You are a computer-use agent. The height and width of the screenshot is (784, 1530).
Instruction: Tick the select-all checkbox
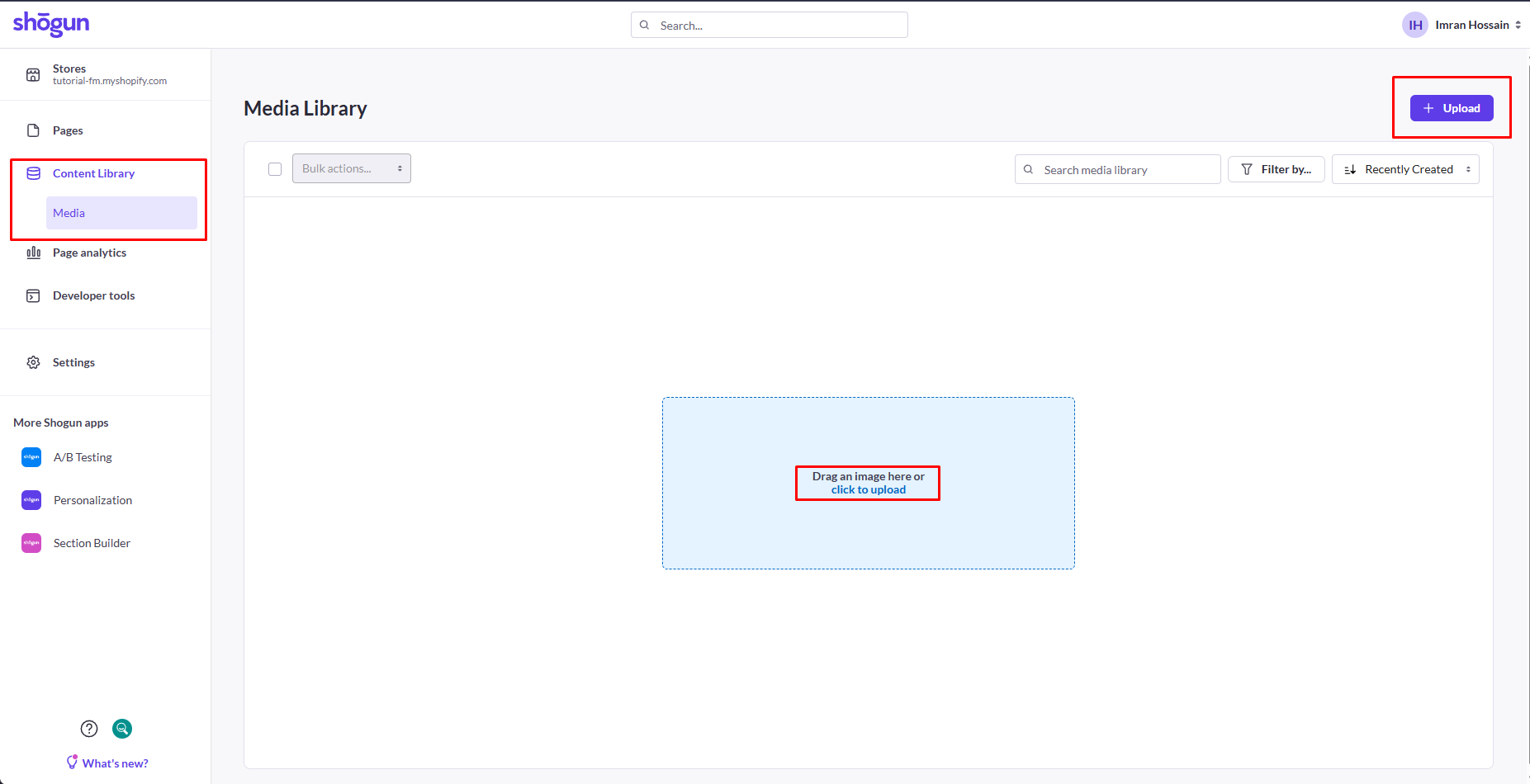275,169
